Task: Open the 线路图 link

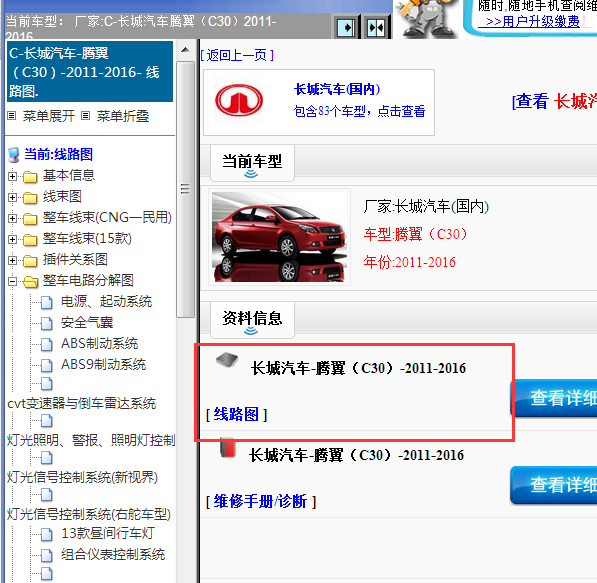Action: pos(236,414)
